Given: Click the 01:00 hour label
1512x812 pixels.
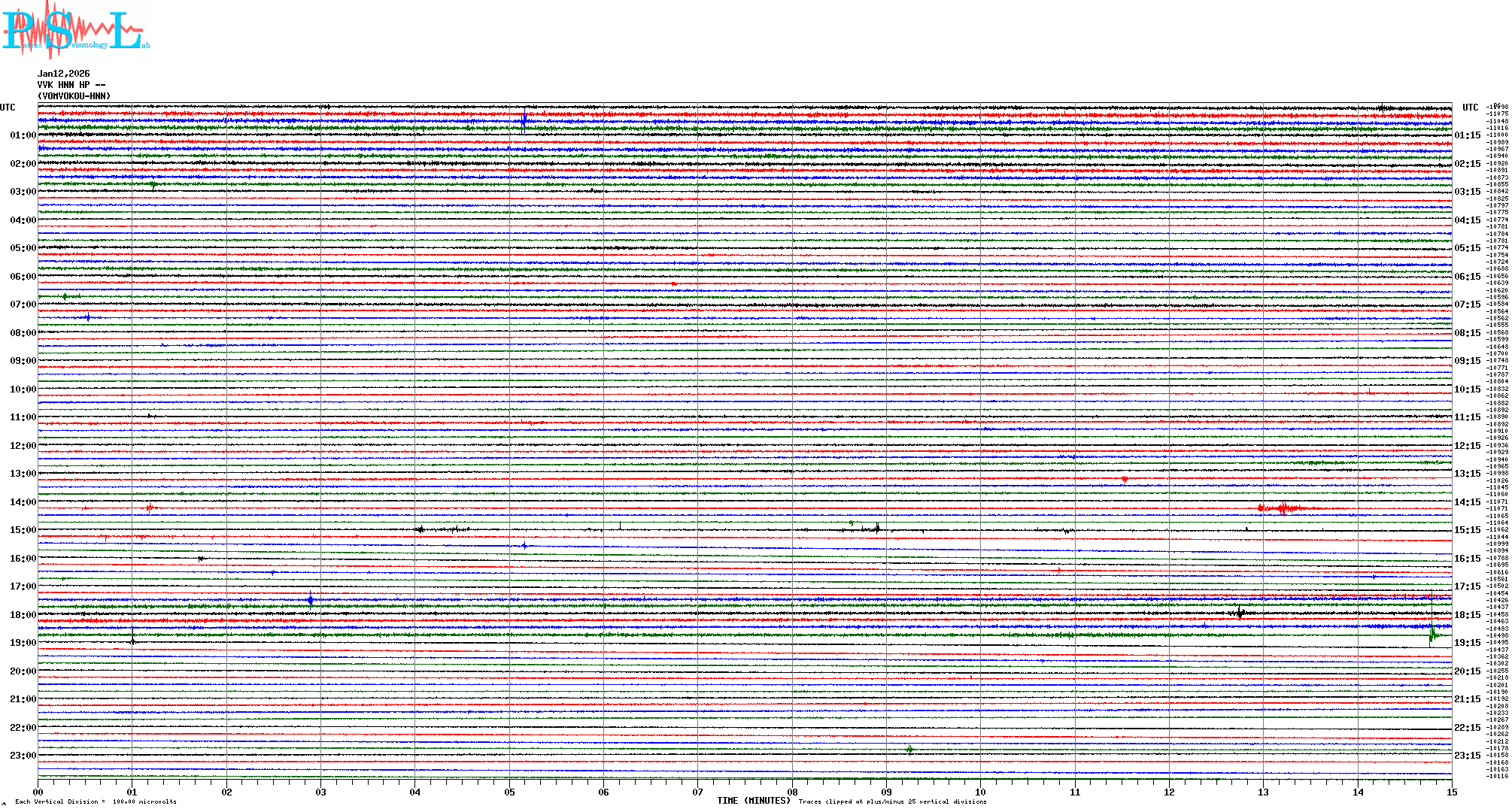Looking at the screenshot, I should pos(23,135).
